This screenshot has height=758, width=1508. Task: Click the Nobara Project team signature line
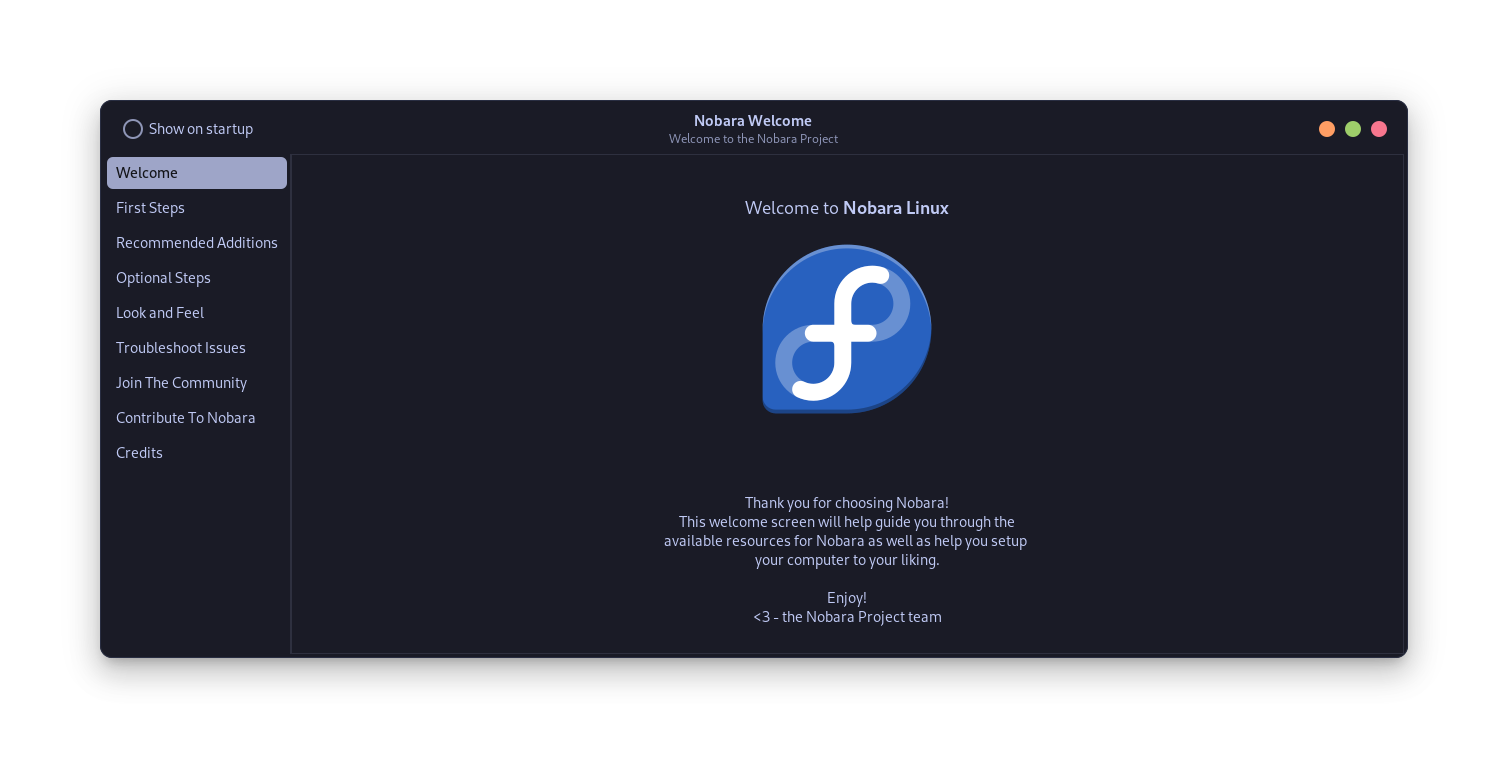click(x=847, y=616)
